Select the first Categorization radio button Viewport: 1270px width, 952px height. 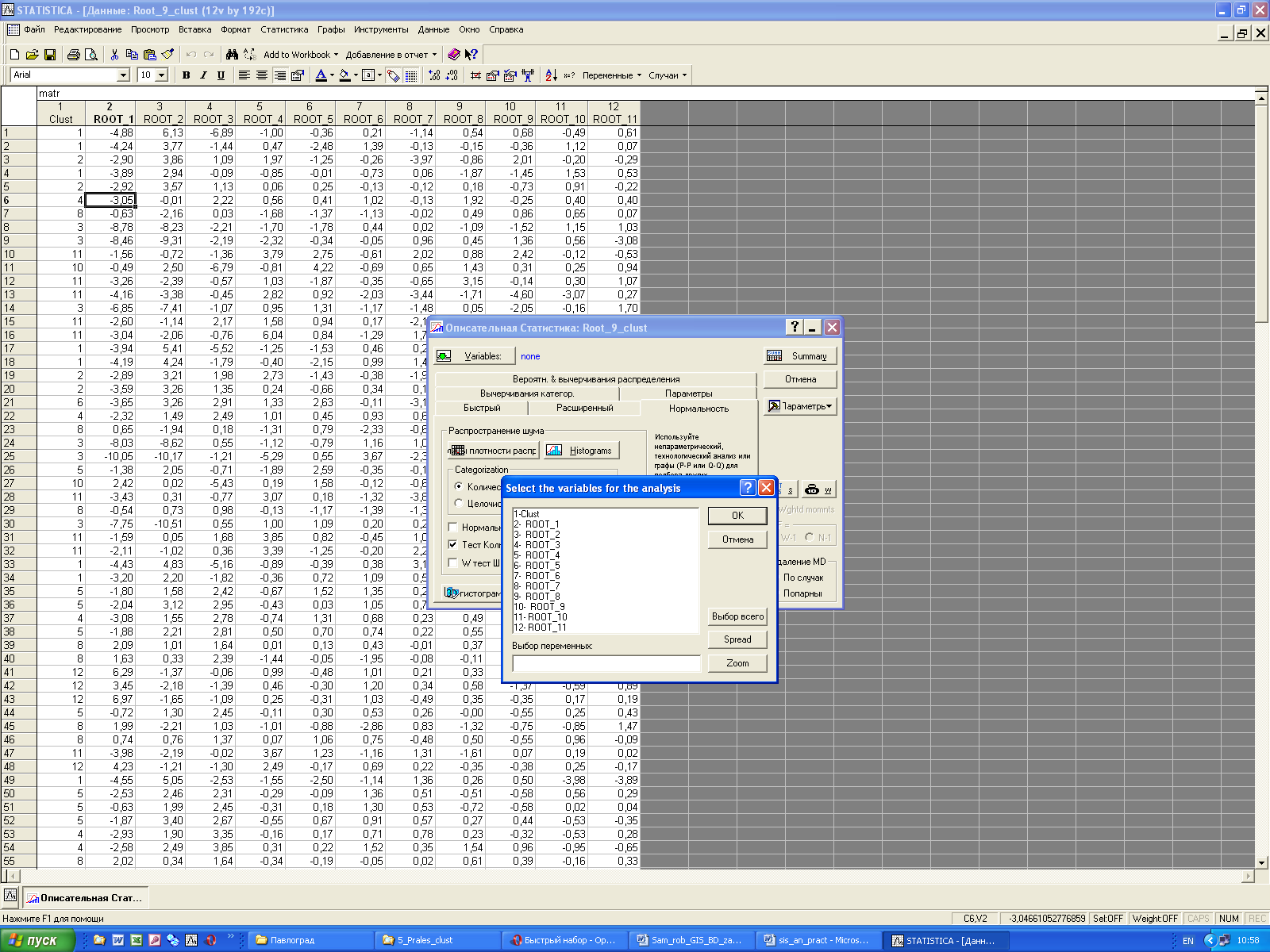tap(459, 486)
